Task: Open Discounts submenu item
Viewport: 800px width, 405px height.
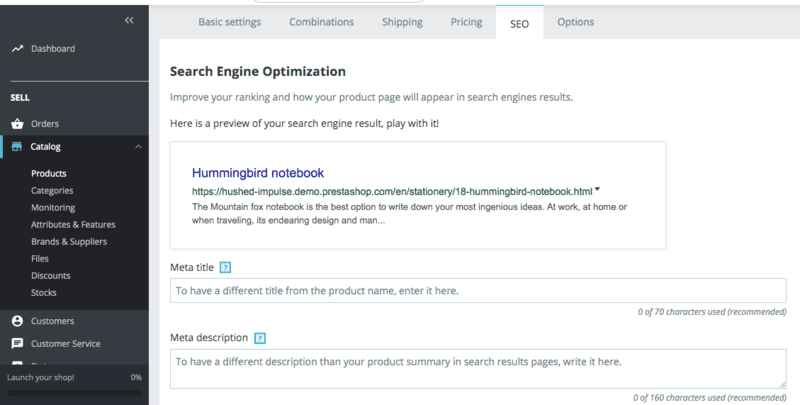Action: coord(51,275)
